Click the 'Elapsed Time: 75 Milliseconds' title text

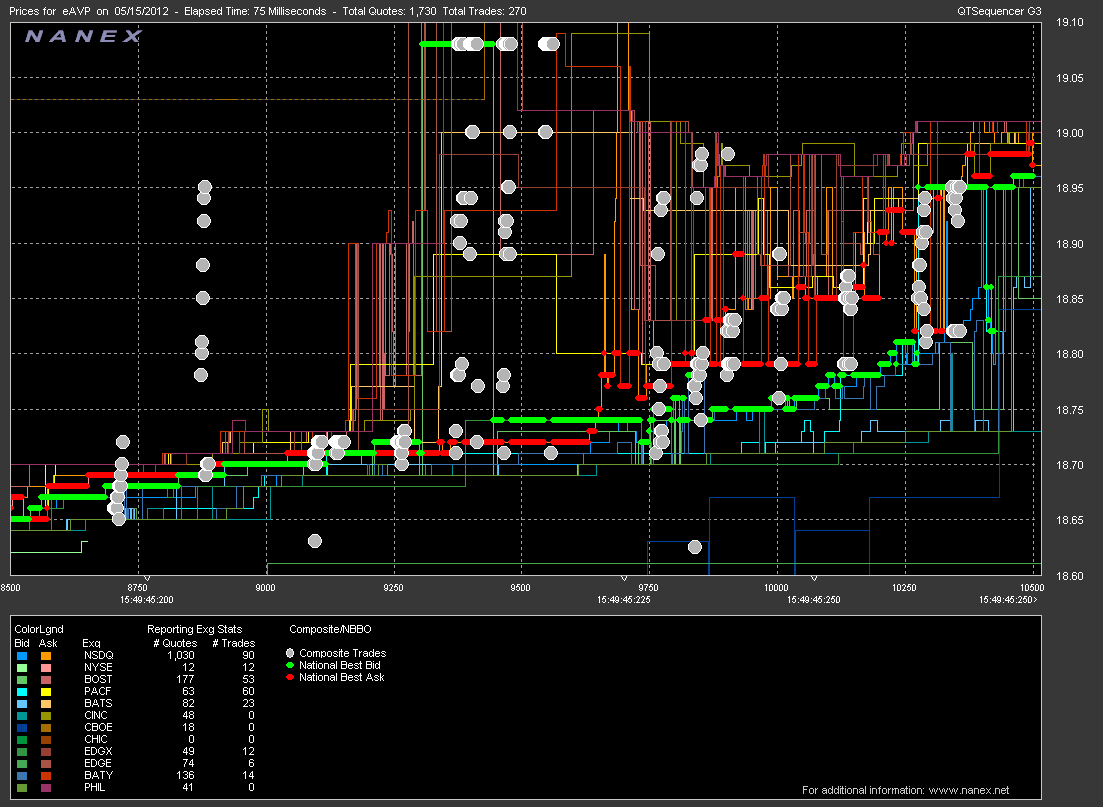(x=255, y=11)
